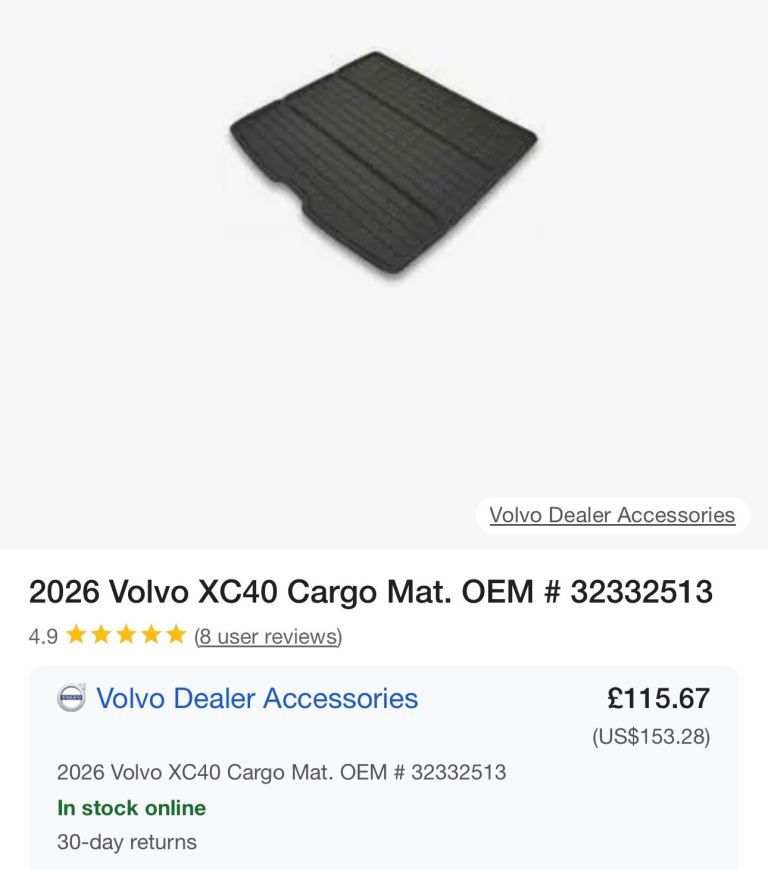Click the green In stock online label
This screenshot has height=870, width=768.
click(x=132, y=808)
